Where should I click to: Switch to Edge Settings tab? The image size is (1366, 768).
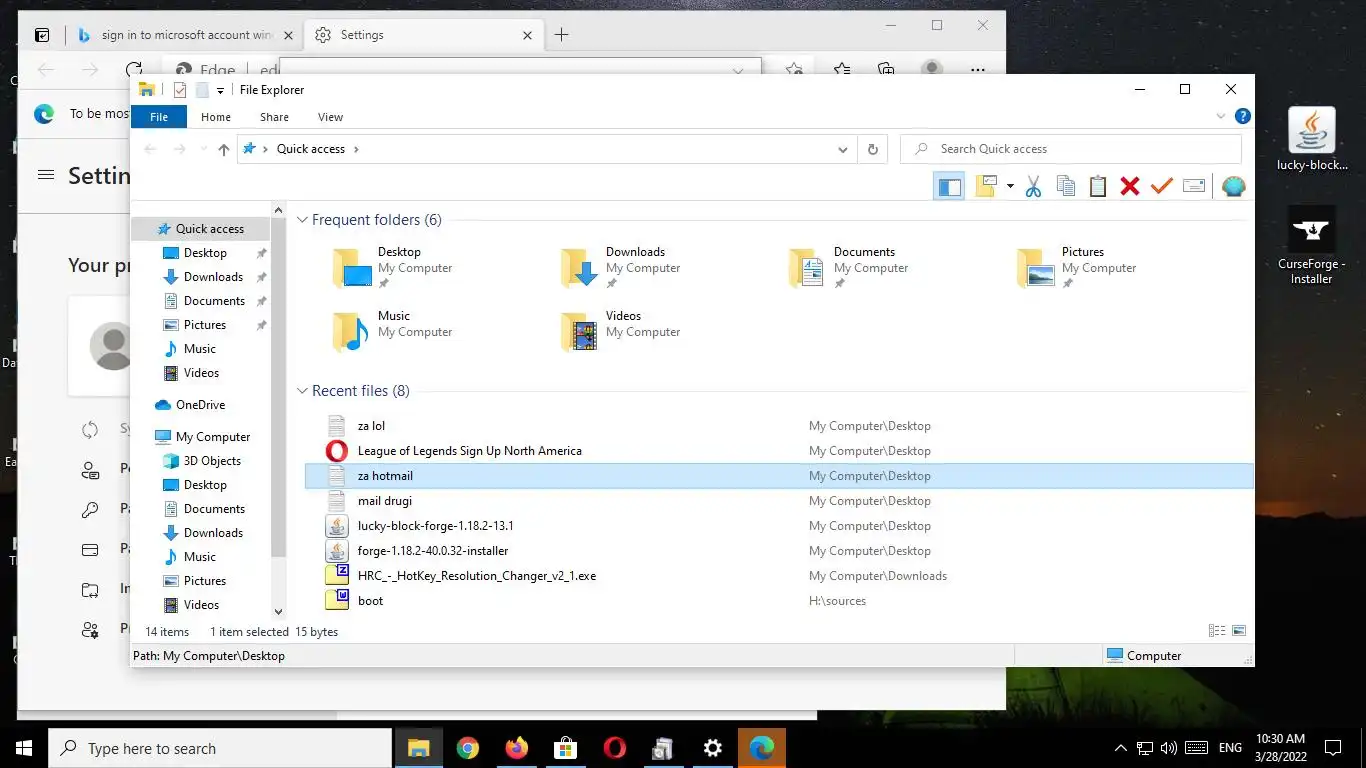point(423,35)
